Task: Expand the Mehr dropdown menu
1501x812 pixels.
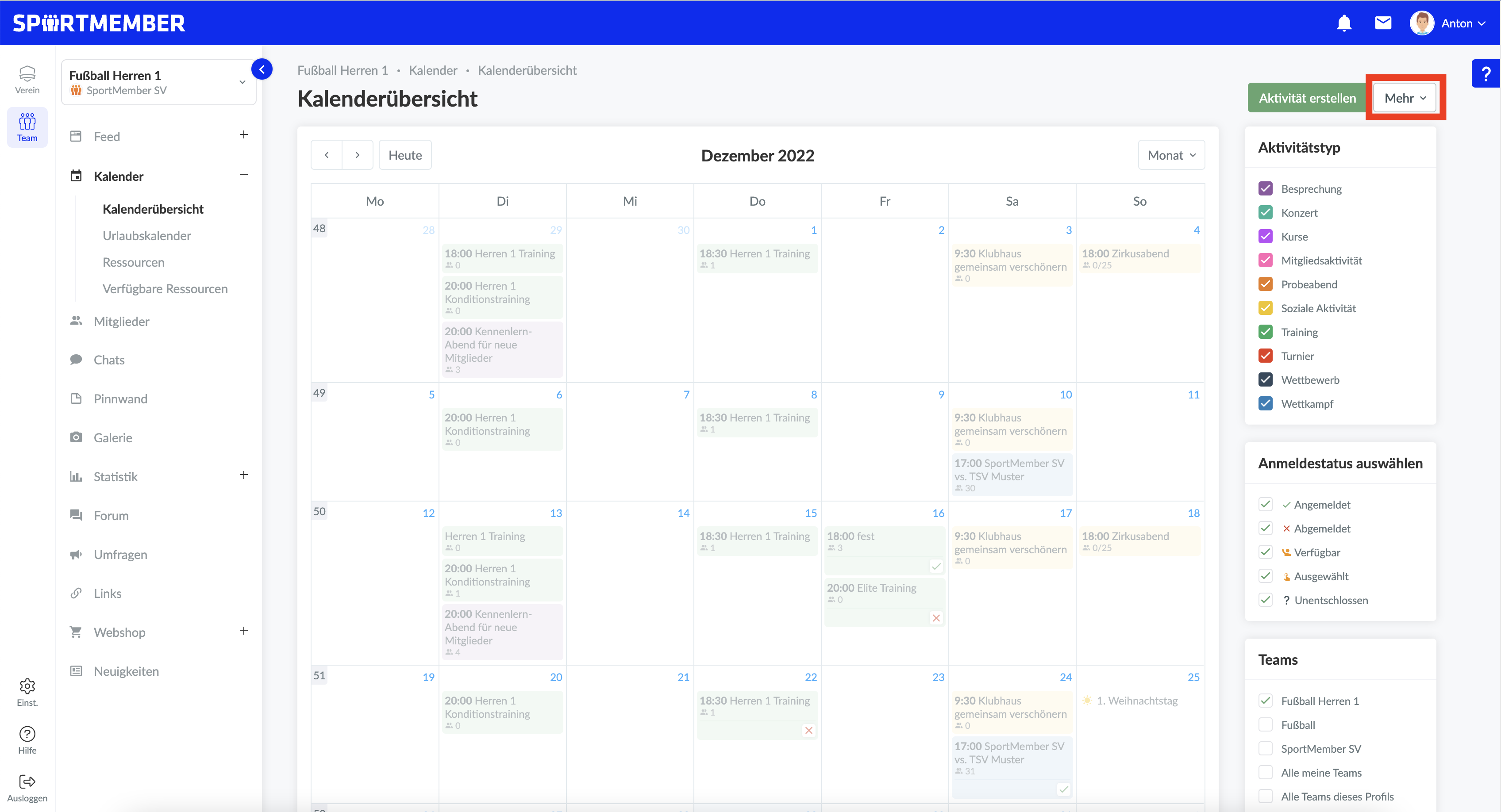Action: tap(1405, 98)
